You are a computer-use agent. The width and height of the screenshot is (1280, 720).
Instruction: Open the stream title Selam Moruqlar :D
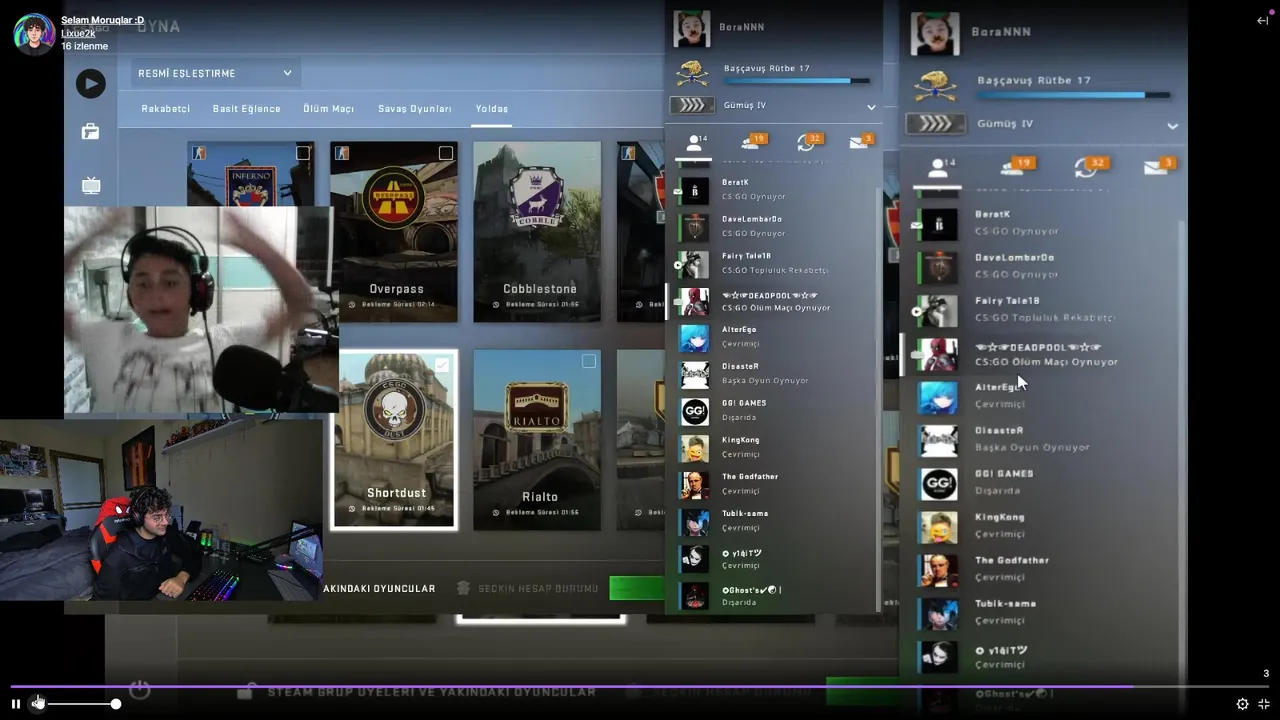pyautogui.click(x=102, y=20)
